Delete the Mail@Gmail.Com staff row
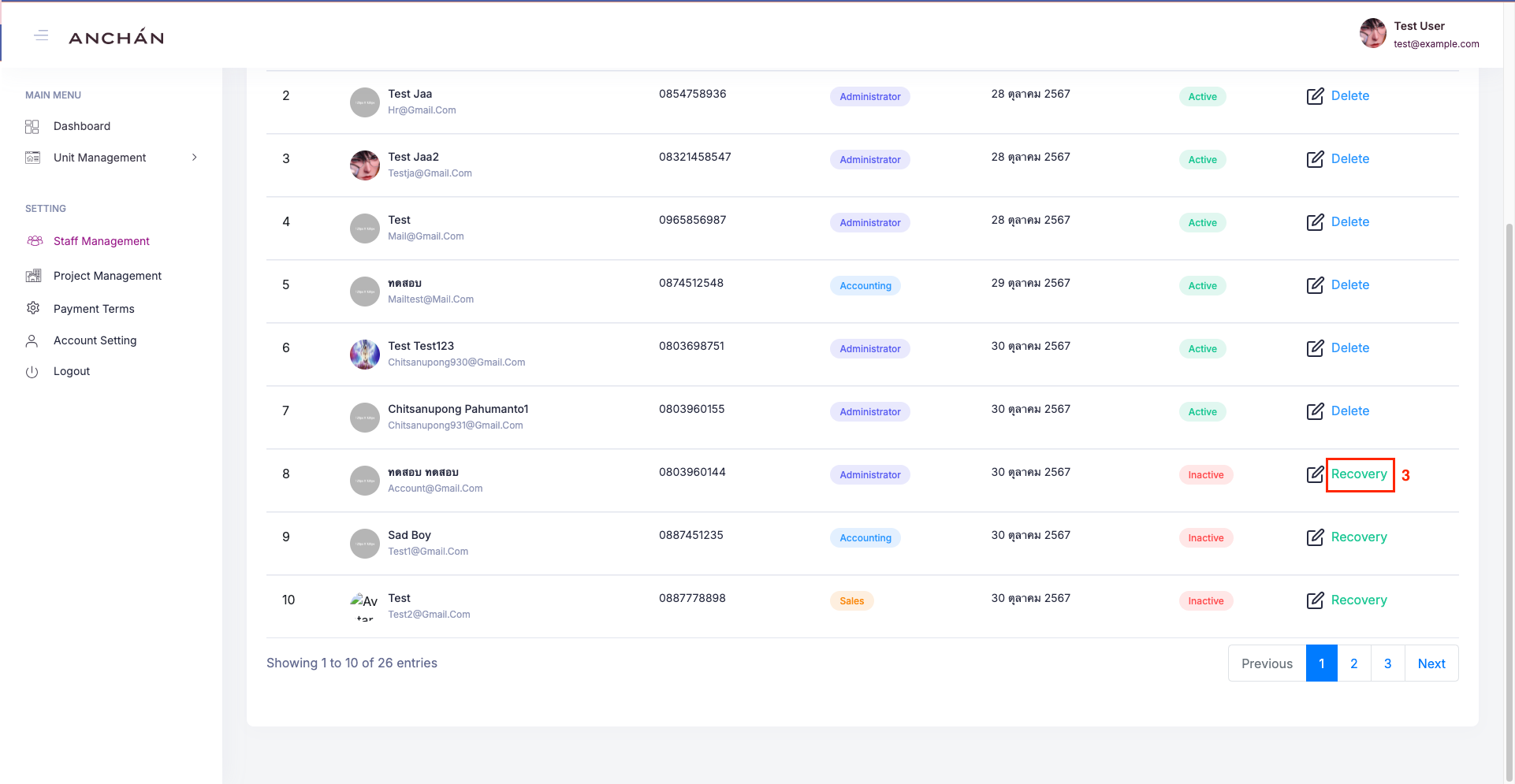 click(1350, 222)
